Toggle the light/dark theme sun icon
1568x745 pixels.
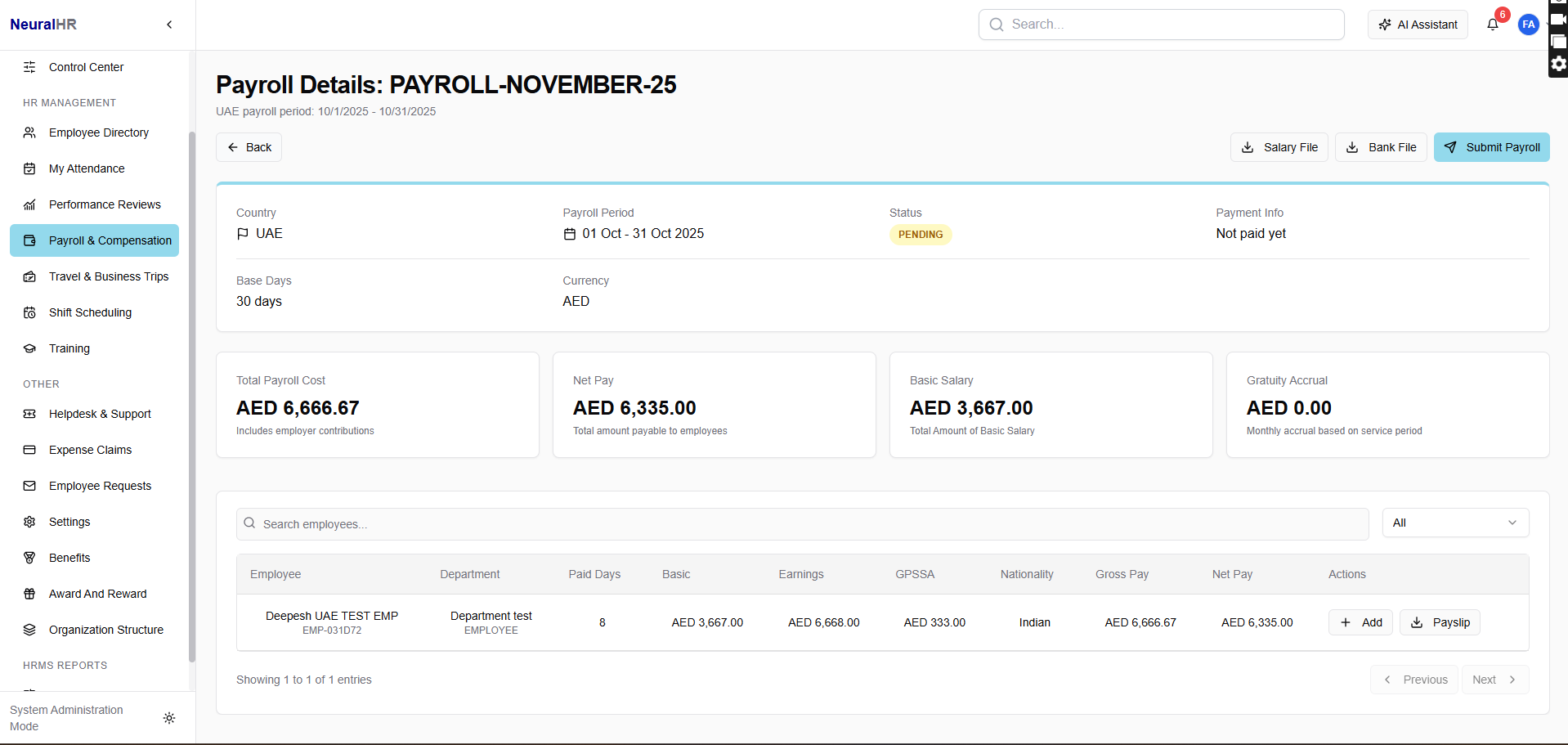pyautogui.click(x=169, y=718)
